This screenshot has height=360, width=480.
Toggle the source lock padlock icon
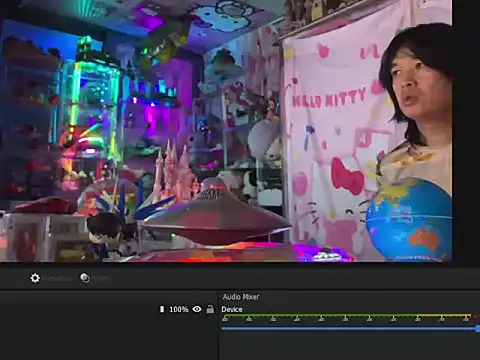coord(210,309)
